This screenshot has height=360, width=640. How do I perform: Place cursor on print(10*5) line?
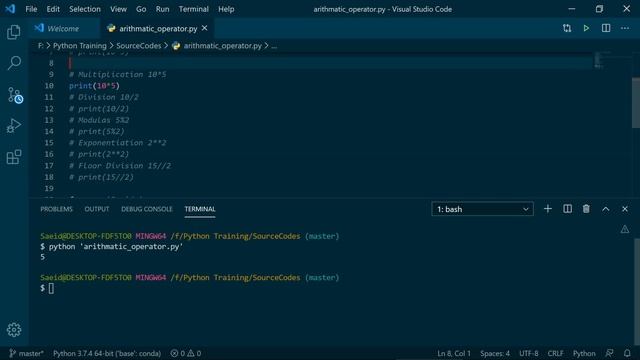click(94, 86)
